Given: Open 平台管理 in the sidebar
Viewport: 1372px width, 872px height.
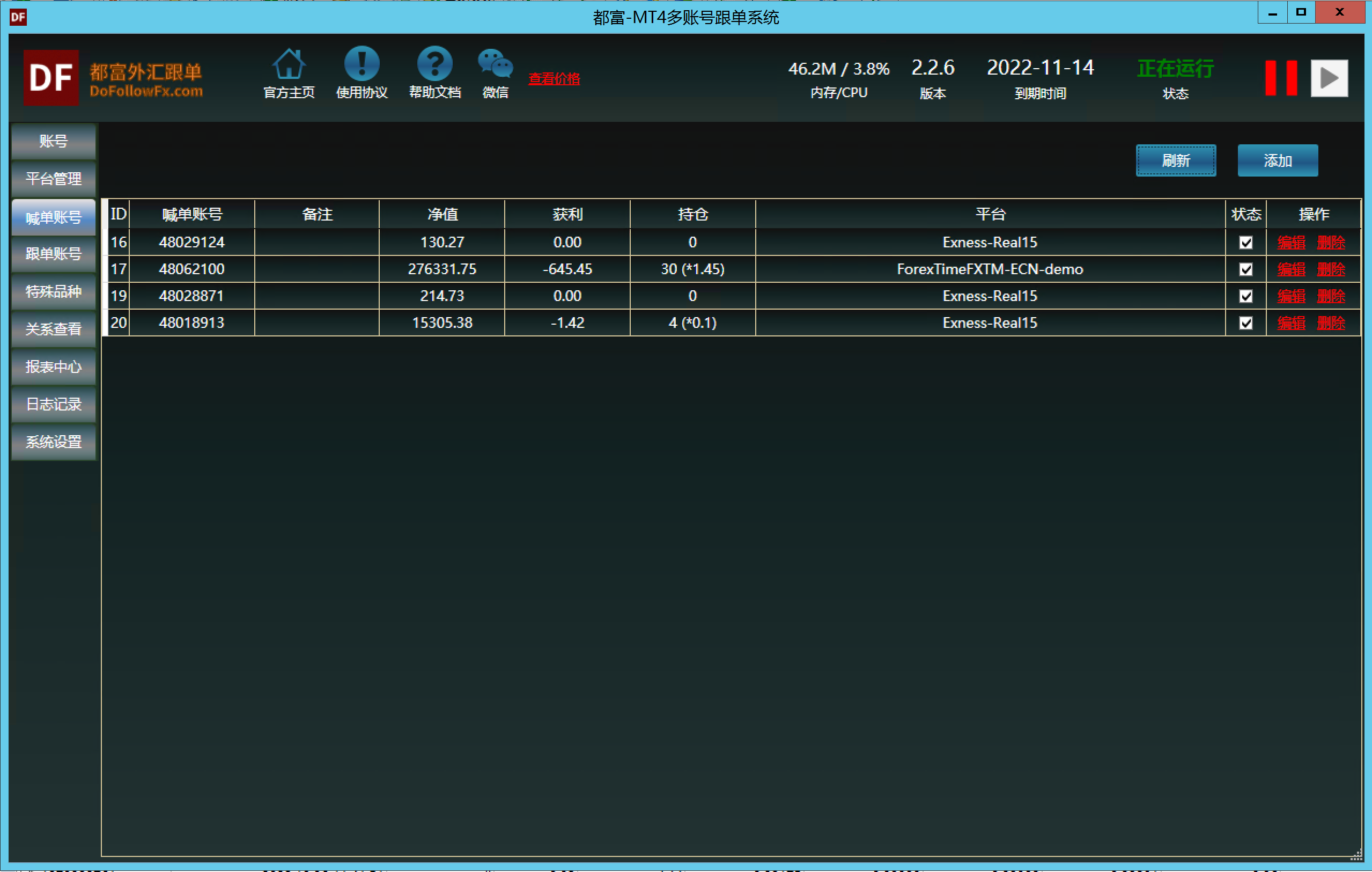Looking at the screenshot, I should tap(54, 179).
